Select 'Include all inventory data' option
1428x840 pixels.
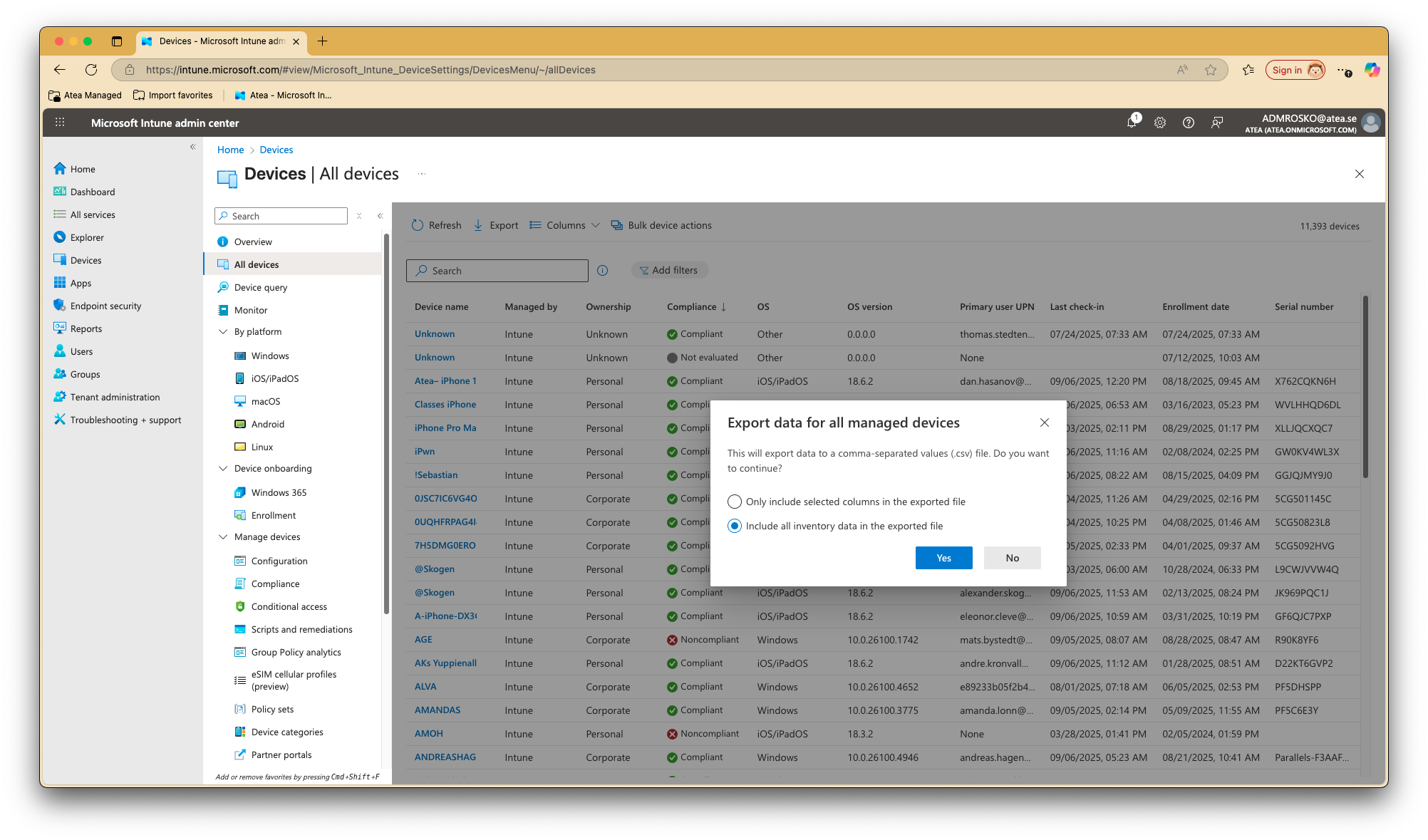(735, 526)
